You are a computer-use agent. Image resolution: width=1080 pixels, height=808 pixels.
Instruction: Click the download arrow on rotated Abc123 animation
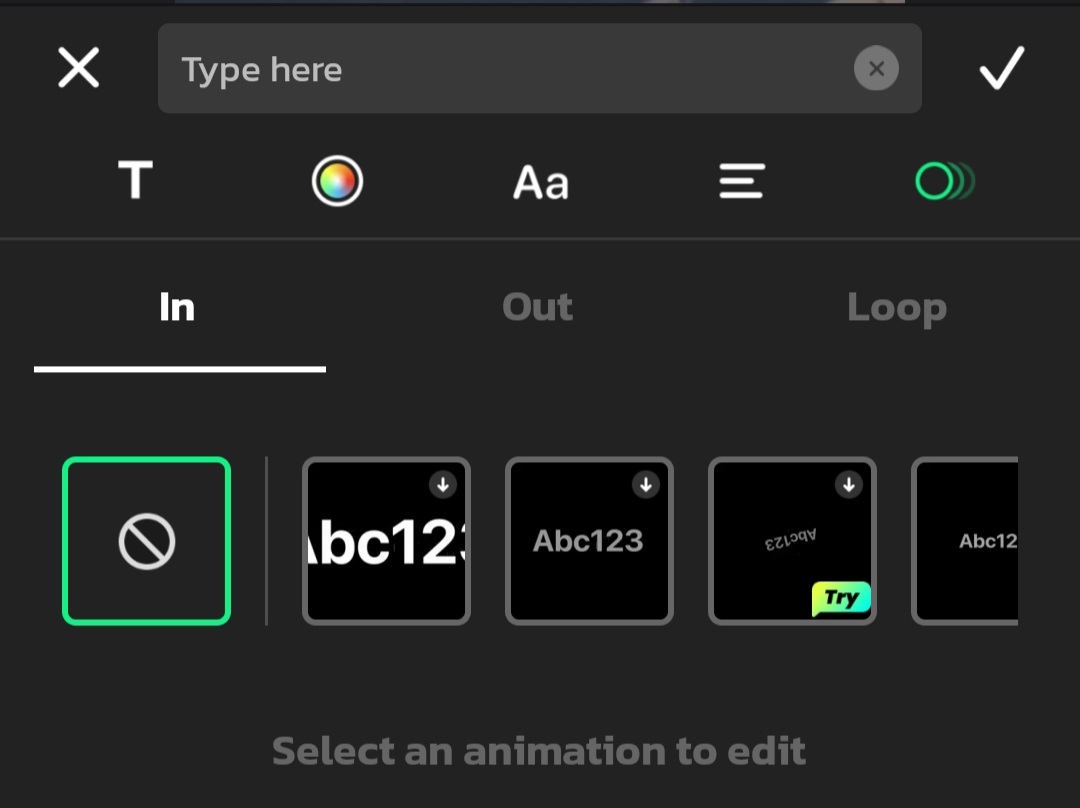coord(849,485)
